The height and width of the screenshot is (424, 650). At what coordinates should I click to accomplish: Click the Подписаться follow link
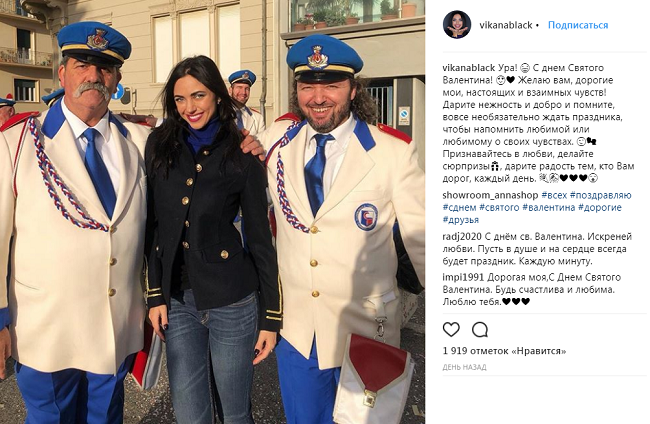click(x=578, y=25)
